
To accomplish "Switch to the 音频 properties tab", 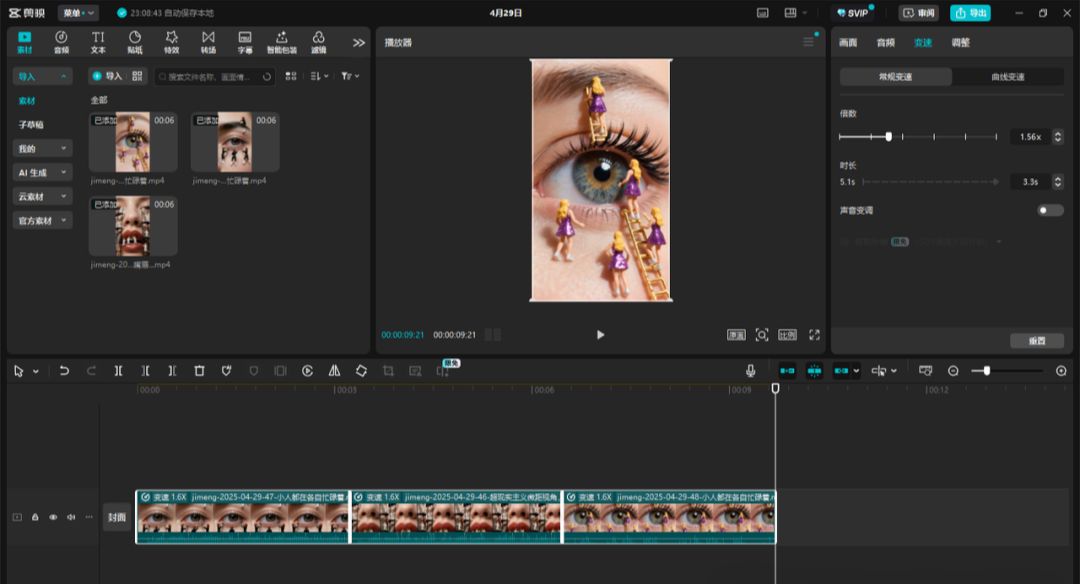I will coord(885,43).
